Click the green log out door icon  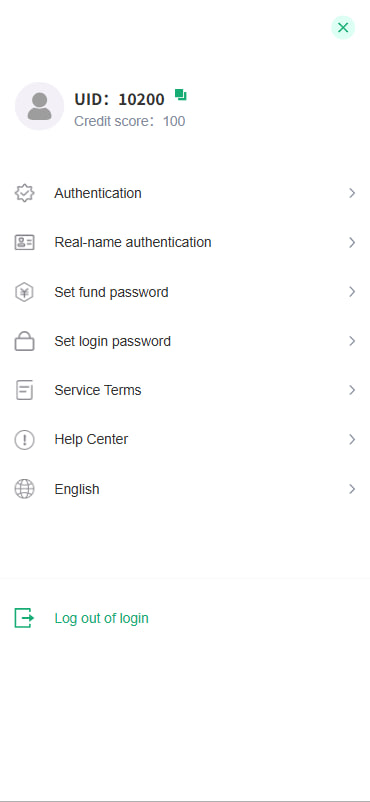(25, 618)
